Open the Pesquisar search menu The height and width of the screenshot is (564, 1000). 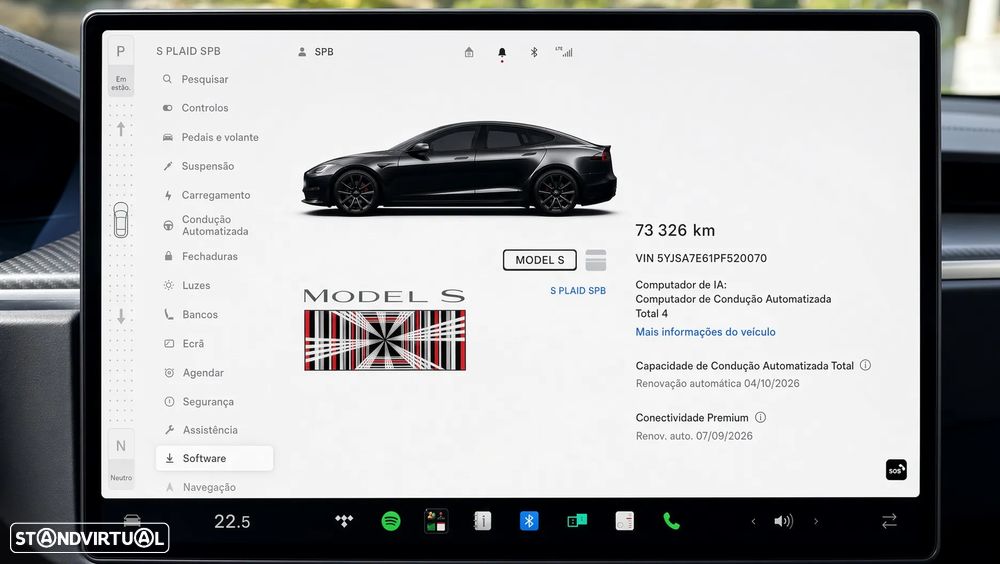coord(195,79)
